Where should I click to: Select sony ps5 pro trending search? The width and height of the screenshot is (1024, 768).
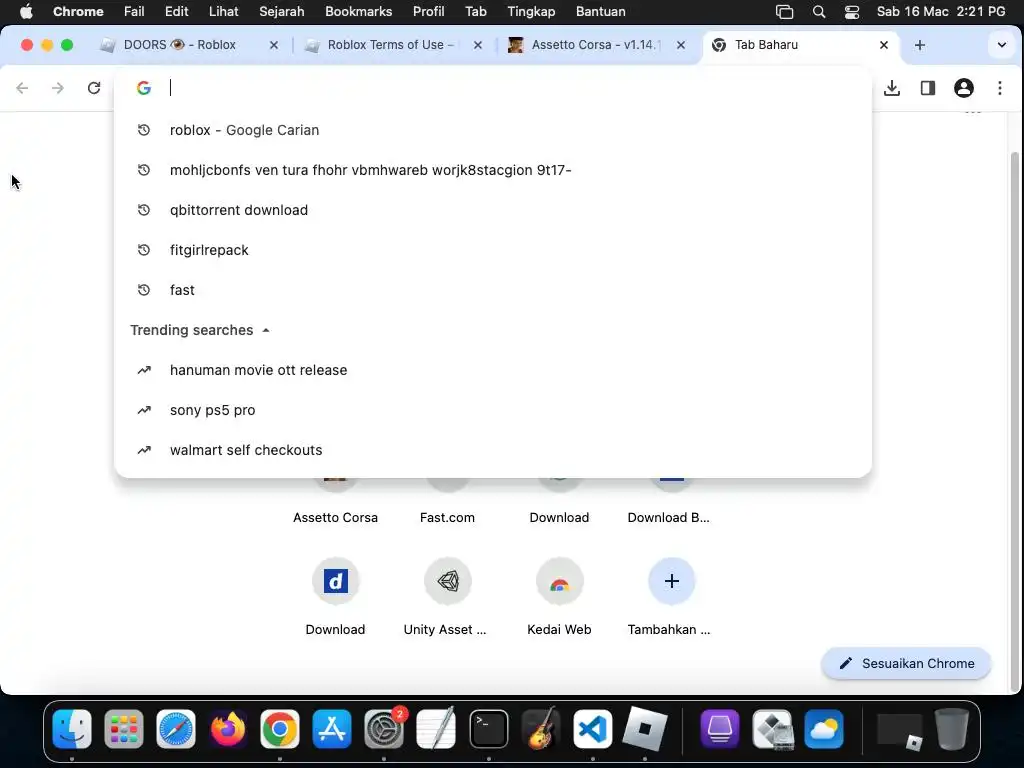point(493,410)
